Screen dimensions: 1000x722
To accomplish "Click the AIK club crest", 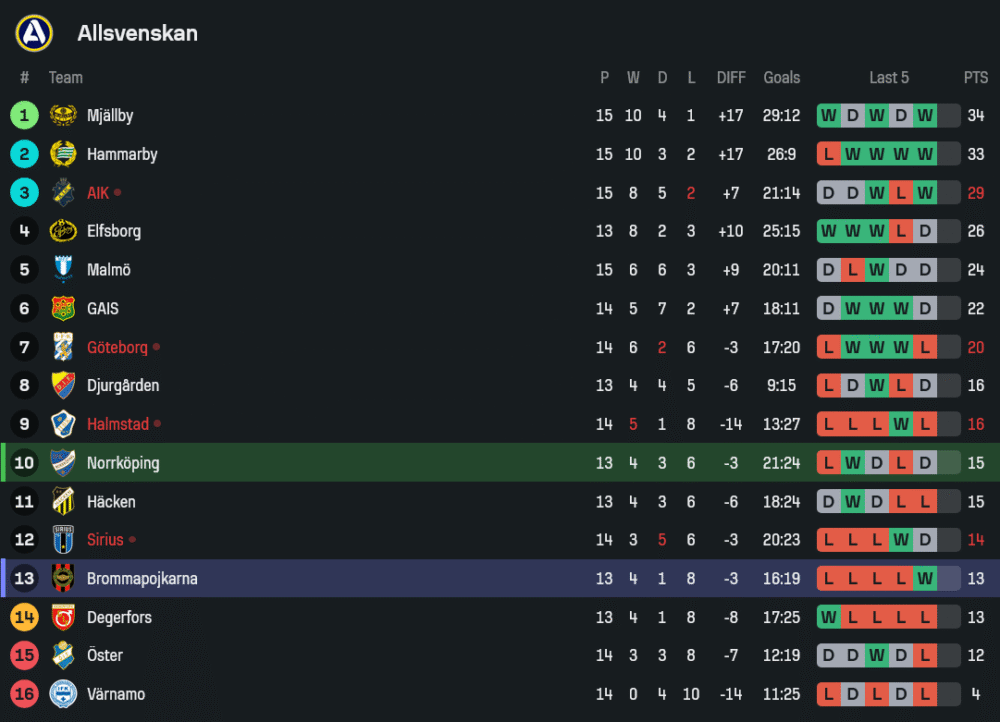I will pos(63,192).
